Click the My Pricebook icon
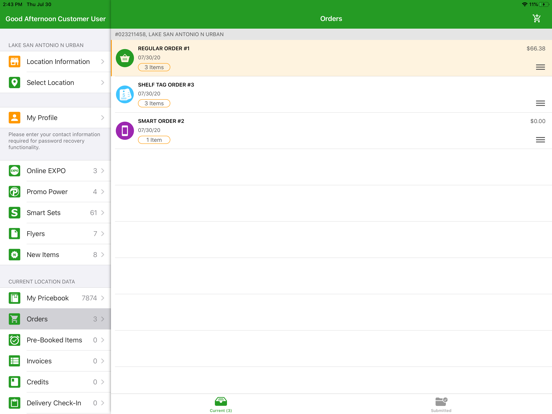The height and width of the screenshot is (414, 552). click(14, 298)
